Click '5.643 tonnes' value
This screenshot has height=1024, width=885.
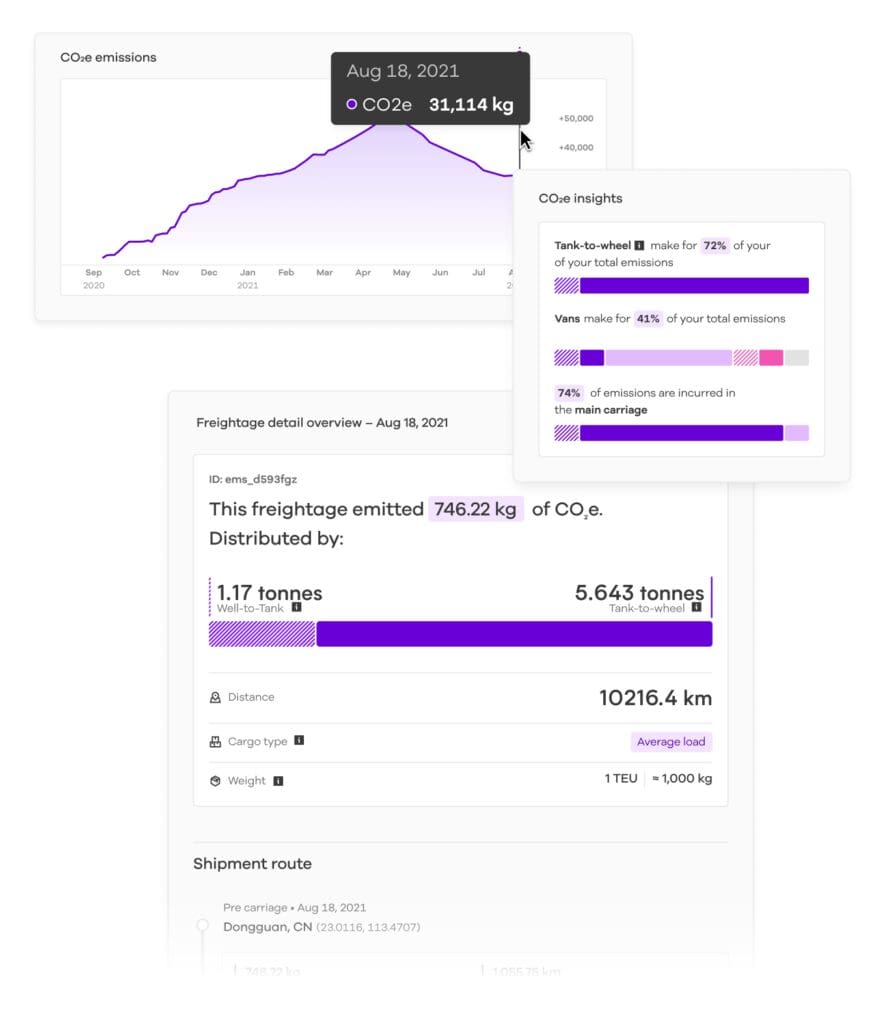tap(639, 592)
